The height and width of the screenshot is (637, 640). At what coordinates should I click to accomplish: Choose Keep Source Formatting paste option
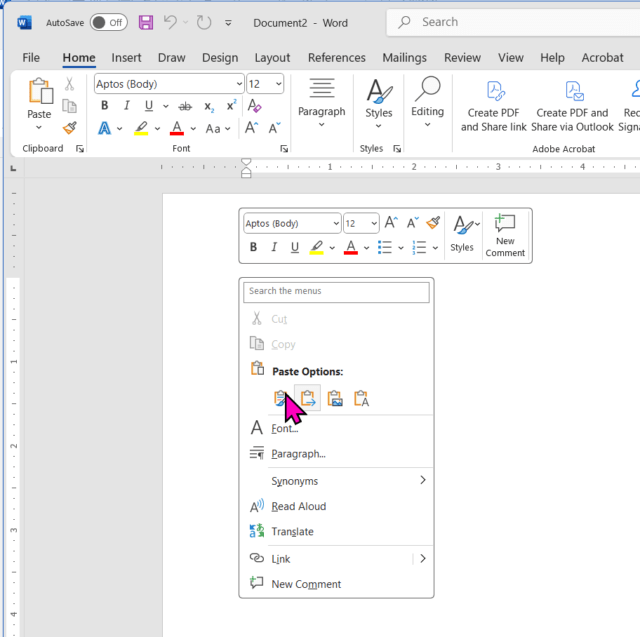coord(281,398)
